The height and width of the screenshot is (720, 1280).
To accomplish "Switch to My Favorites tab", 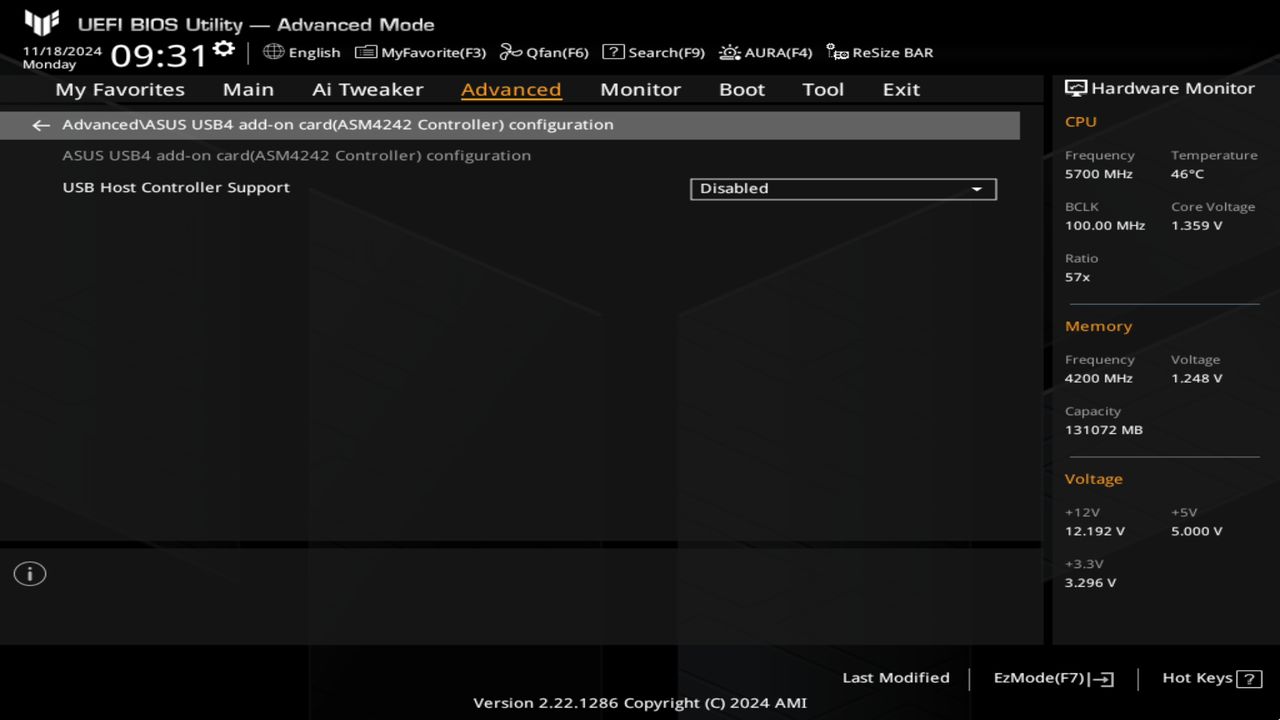I will tap(120, 89).
